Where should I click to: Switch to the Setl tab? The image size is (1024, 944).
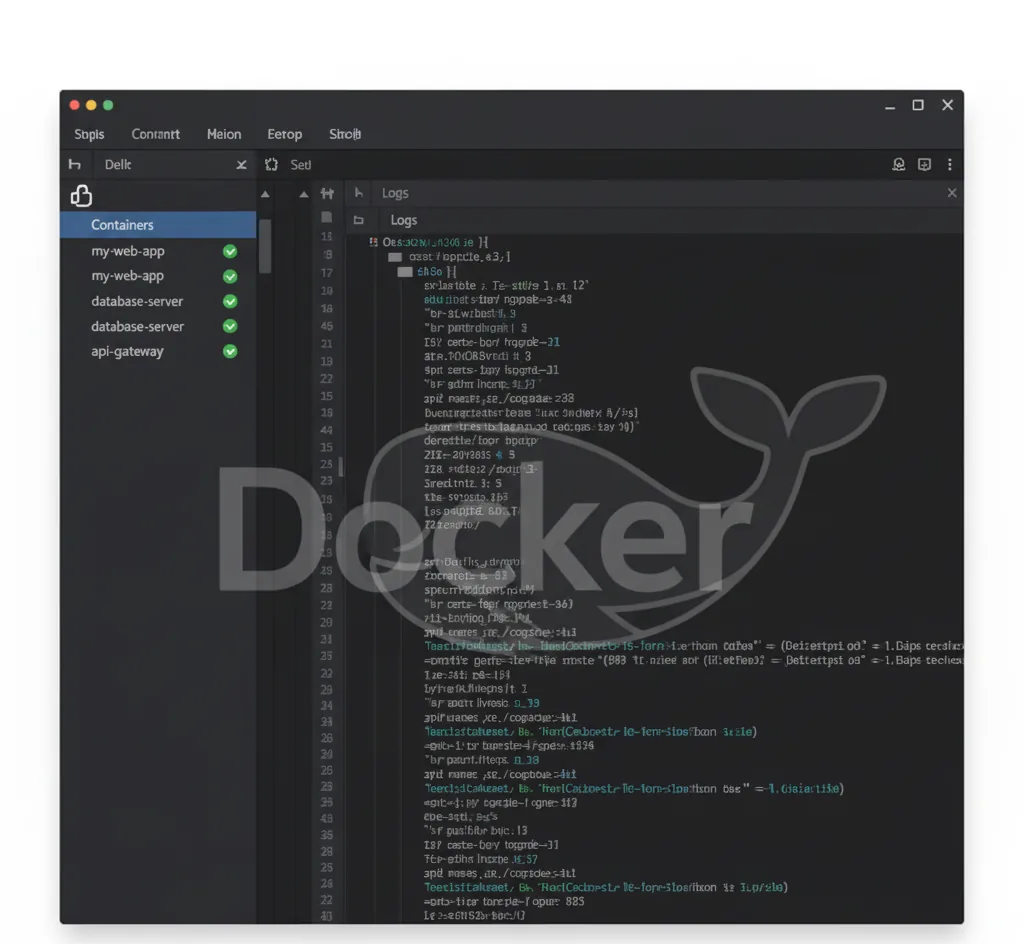pyautogui.click(x=300, y=165)
